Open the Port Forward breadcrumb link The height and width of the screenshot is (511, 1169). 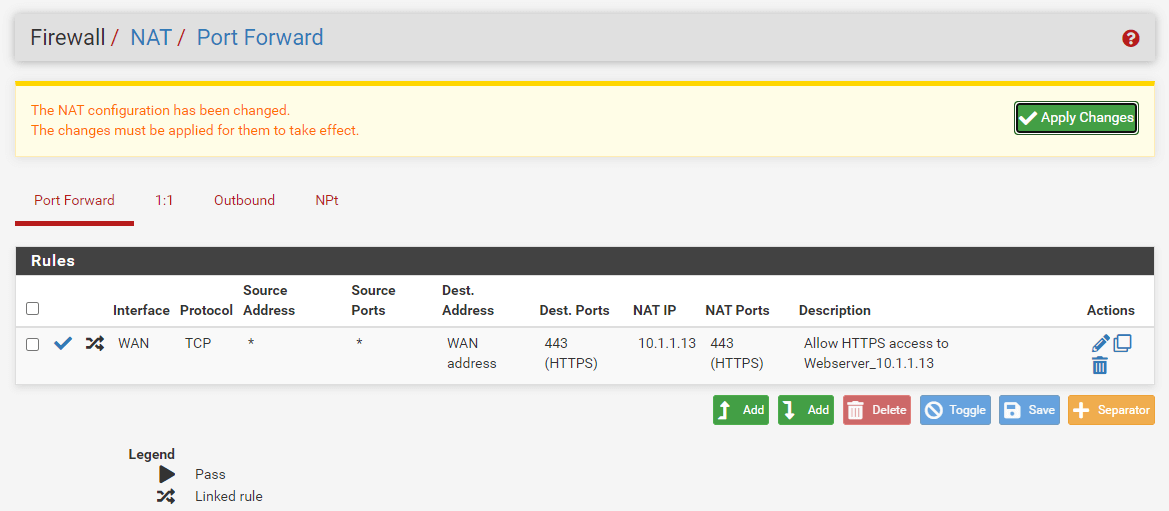(x=260, y=37)
